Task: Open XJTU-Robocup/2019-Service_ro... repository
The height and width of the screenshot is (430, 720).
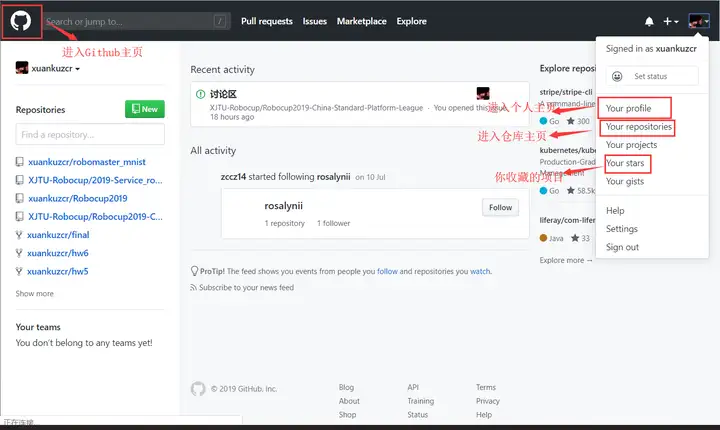Action: (95, 180)
